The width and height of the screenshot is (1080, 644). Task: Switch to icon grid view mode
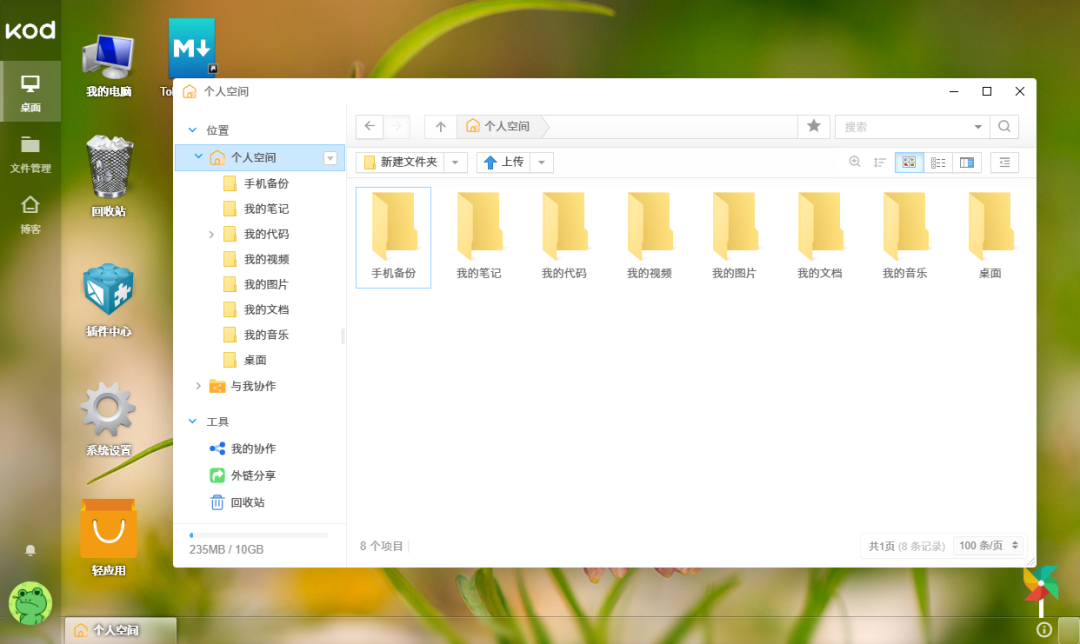[909, 162]
